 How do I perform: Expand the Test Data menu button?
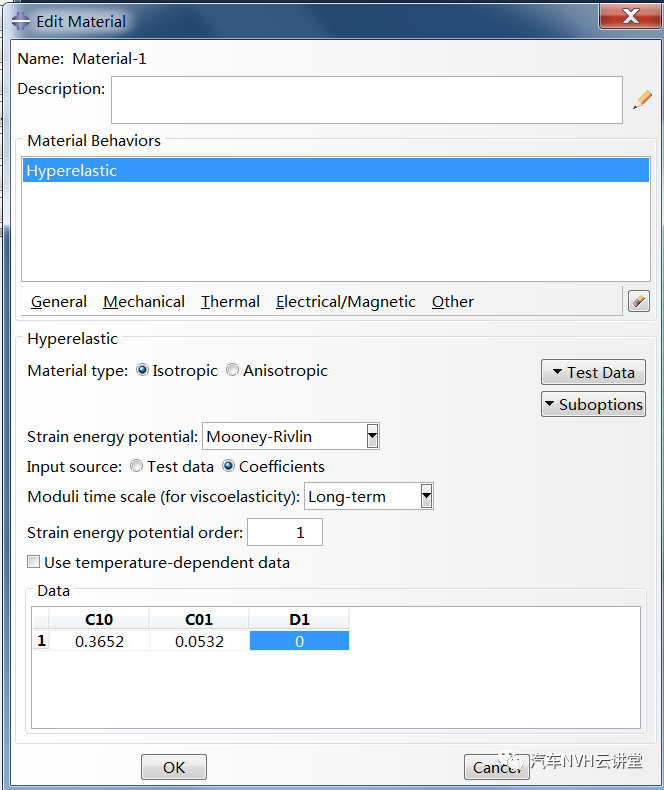593,372
